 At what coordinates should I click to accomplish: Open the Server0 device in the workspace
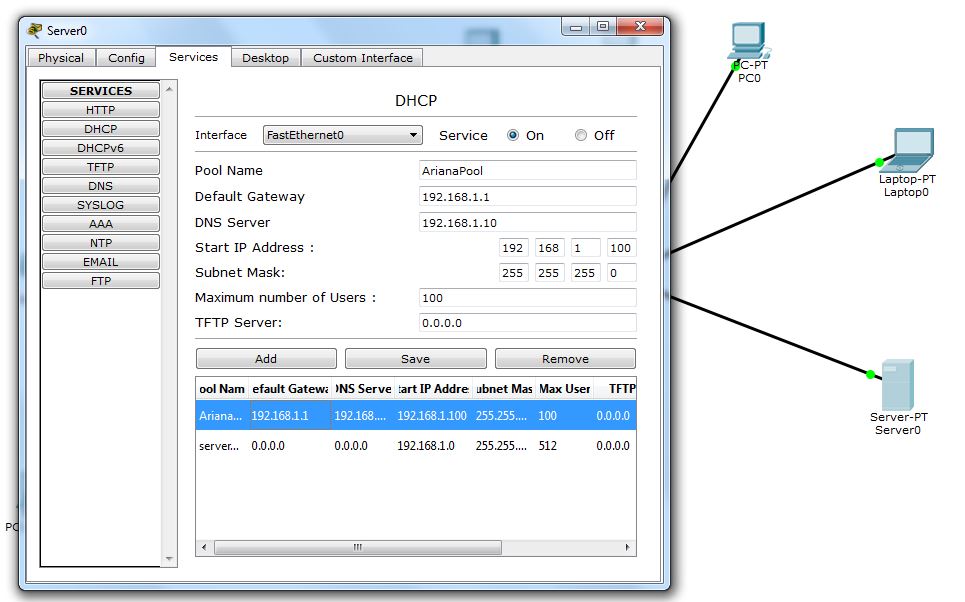896,385
